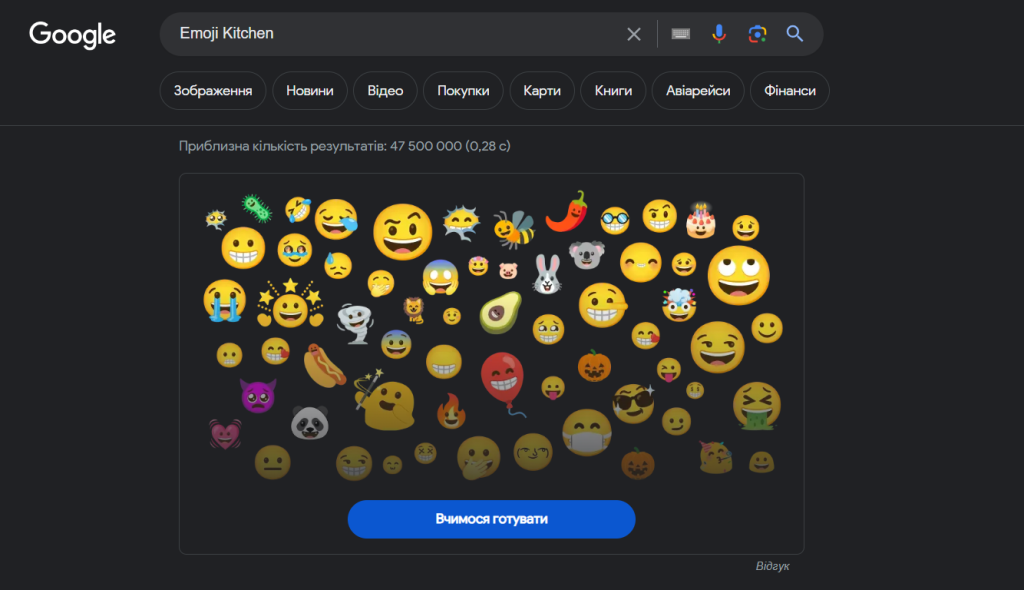Select the red chili pepper emoji
The width and height of the screenshot is (1024, 590).
567,212
